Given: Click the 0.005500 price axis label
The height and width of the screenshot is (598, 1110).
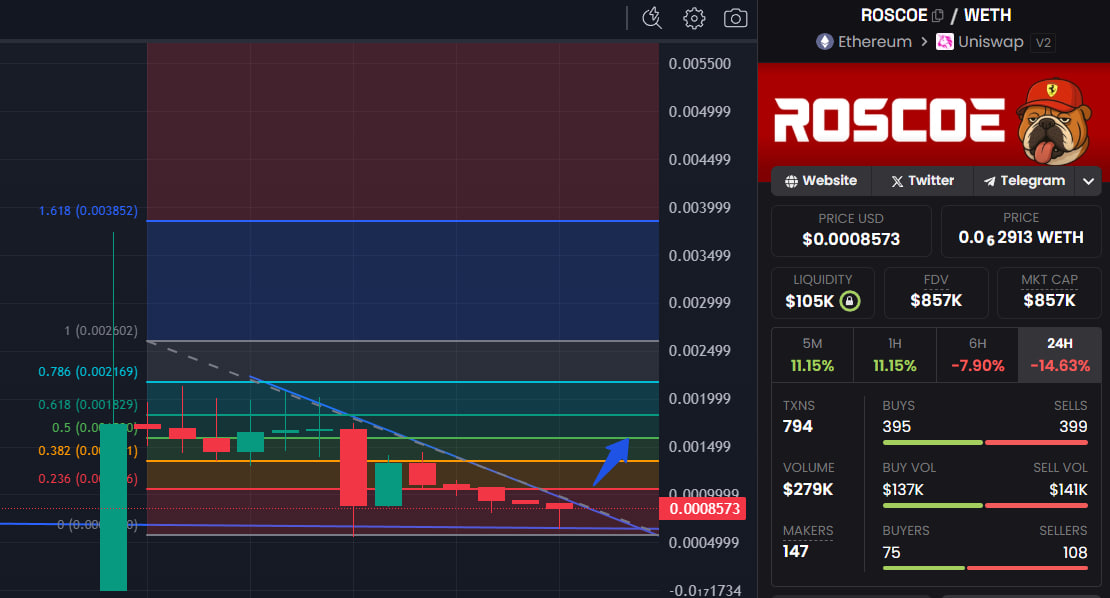Looking at the screenshot, I should click(x=699, y=64).
